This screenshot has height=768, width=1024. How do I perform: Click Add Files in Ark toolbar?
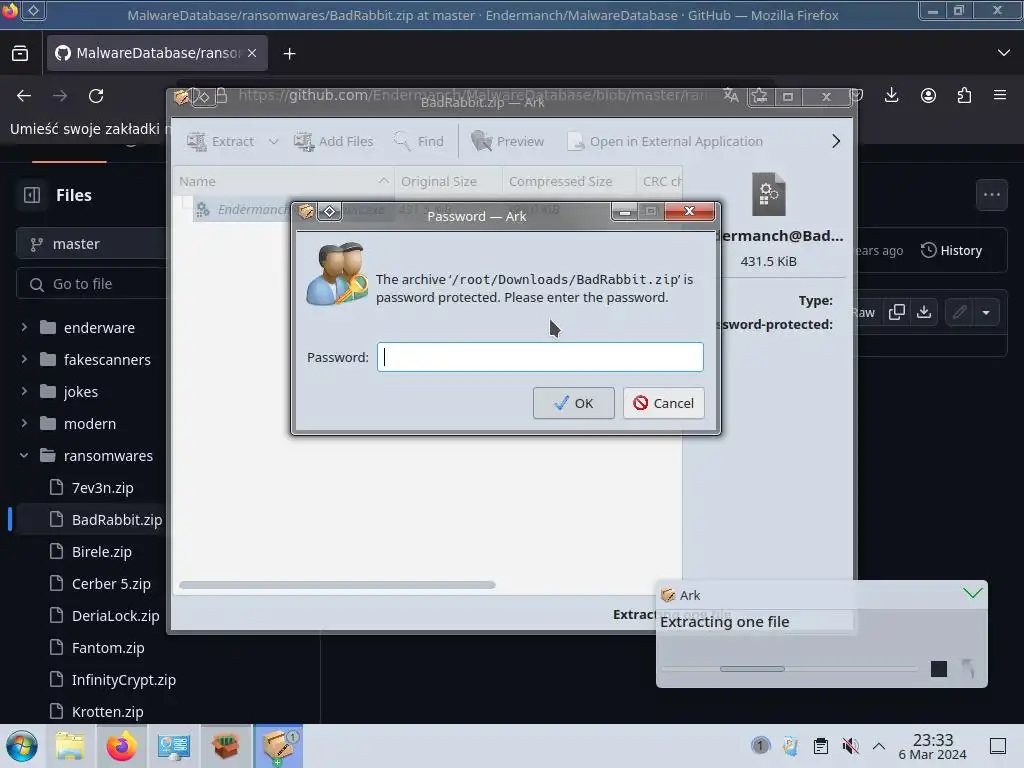pos(334,141)
